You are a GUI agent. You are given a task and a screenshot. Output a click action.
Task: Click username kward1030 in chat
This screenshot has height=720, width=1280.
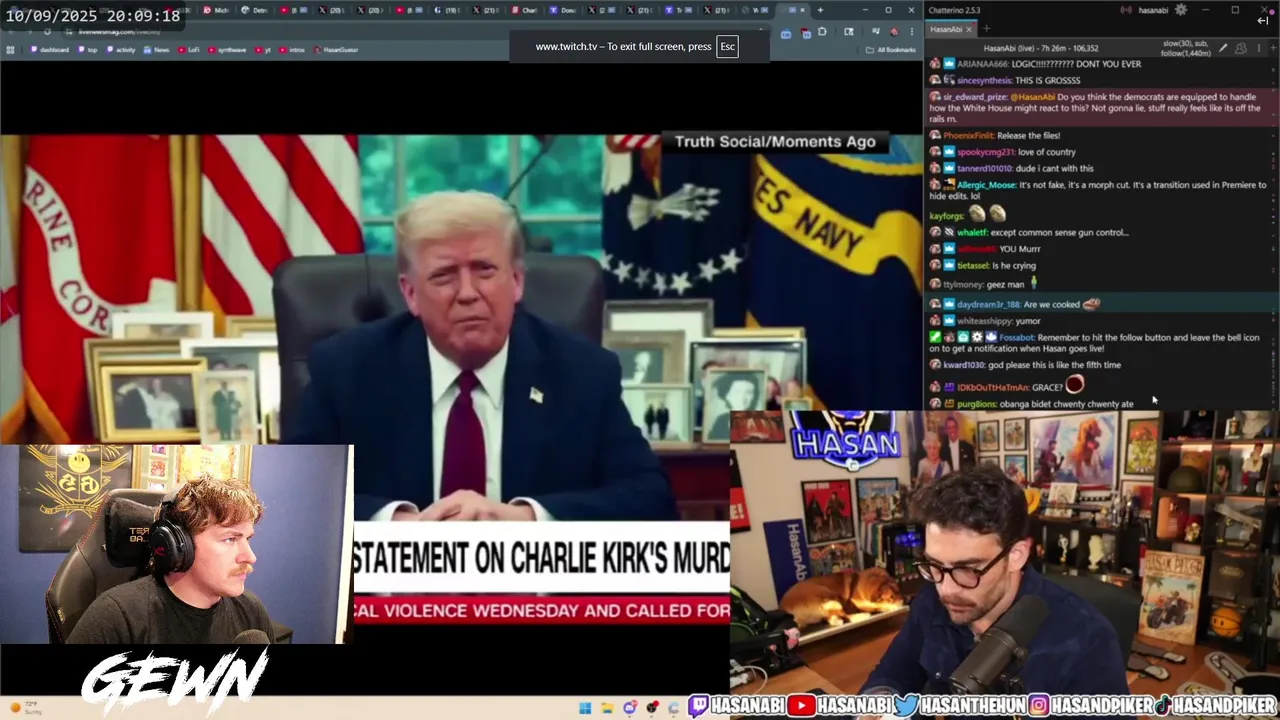pos(964,365)
